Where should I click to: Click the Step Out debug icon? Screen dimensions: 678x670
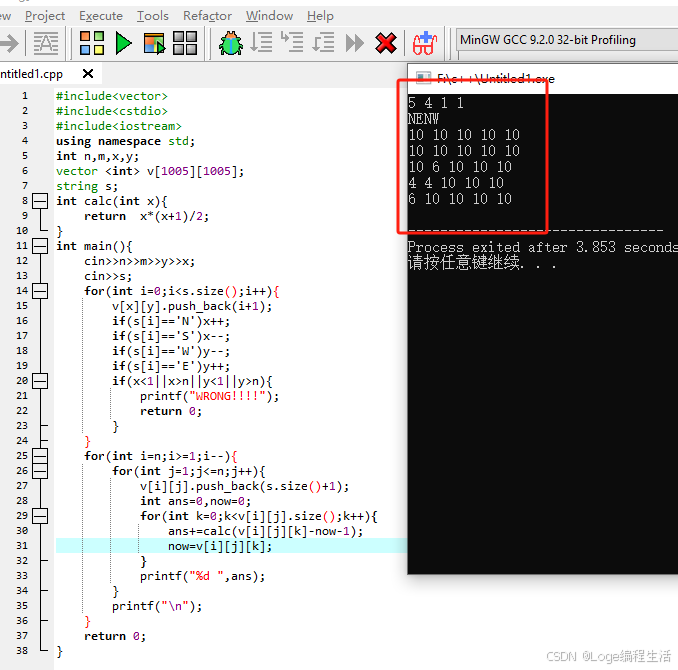tap(323, 43)
